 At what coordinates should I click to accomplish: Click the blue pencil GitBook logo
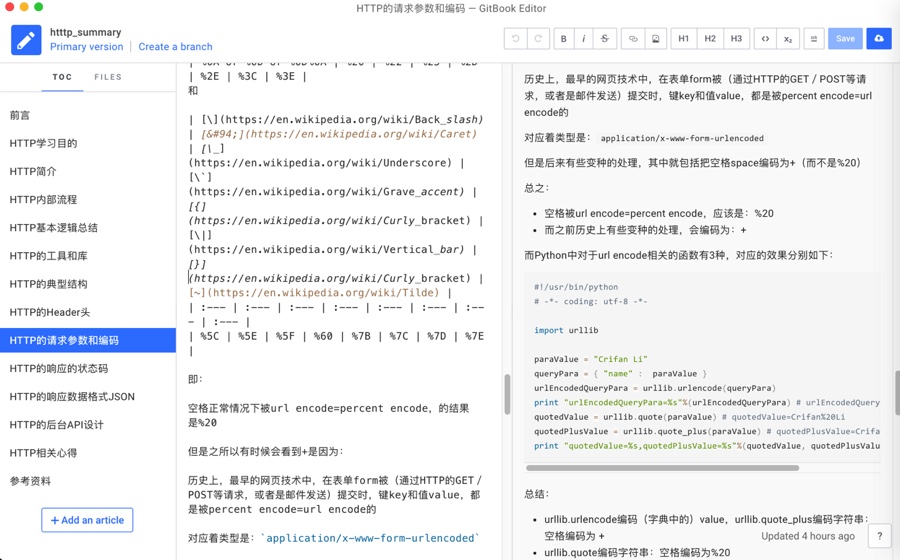point(26,40)
